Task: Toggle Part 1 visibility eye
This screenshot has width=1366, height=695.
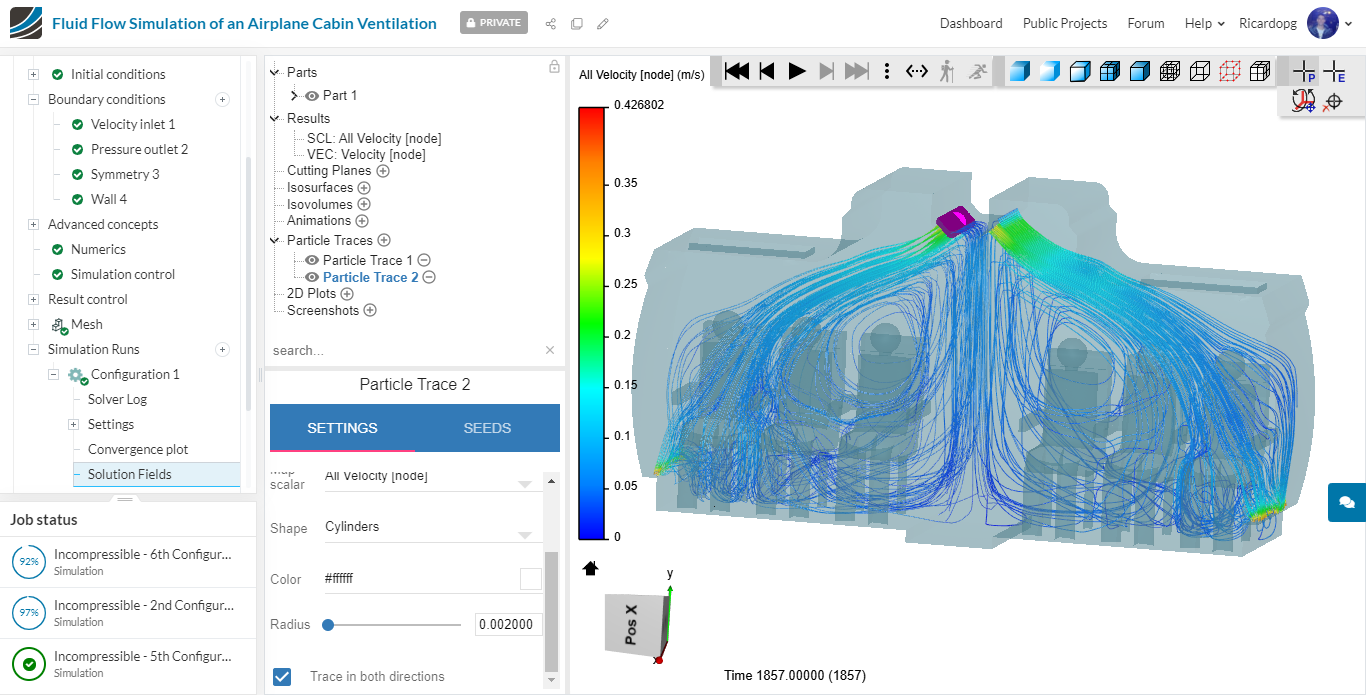Action: click(x=312, y=96)
